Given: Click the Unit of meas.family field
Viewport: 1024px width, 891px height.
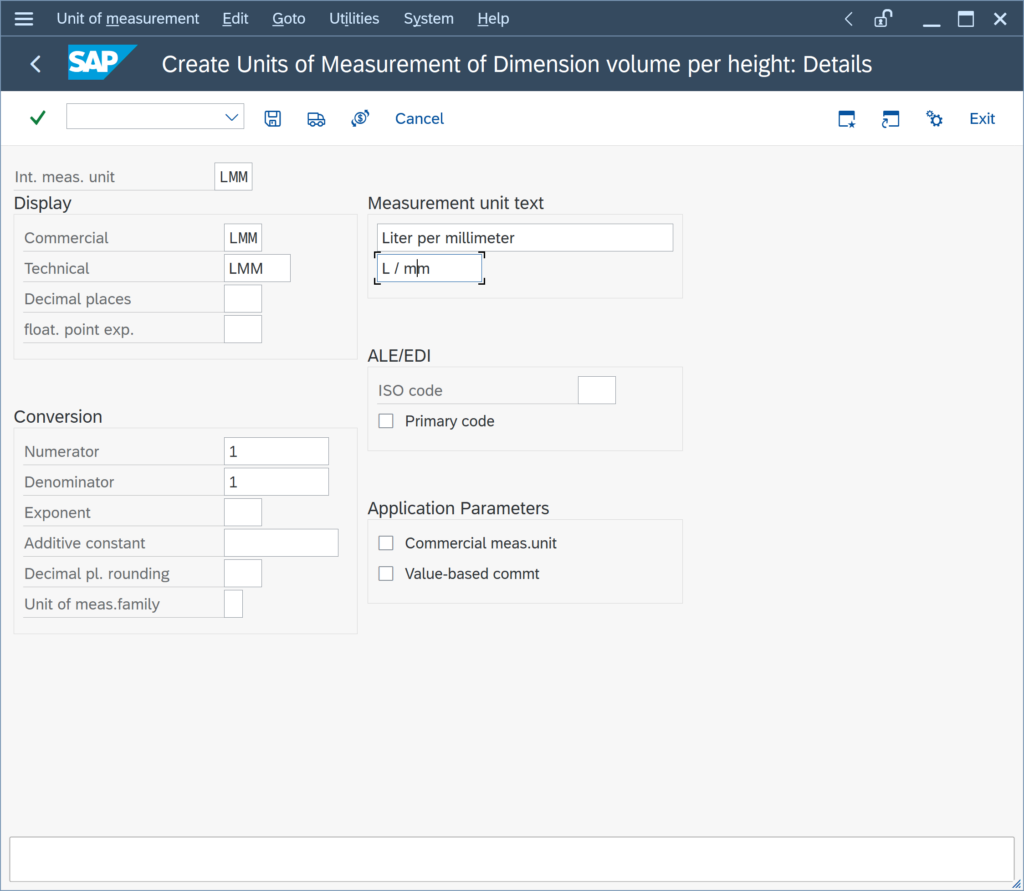Looking at the screenshot, I should (233, 604).
